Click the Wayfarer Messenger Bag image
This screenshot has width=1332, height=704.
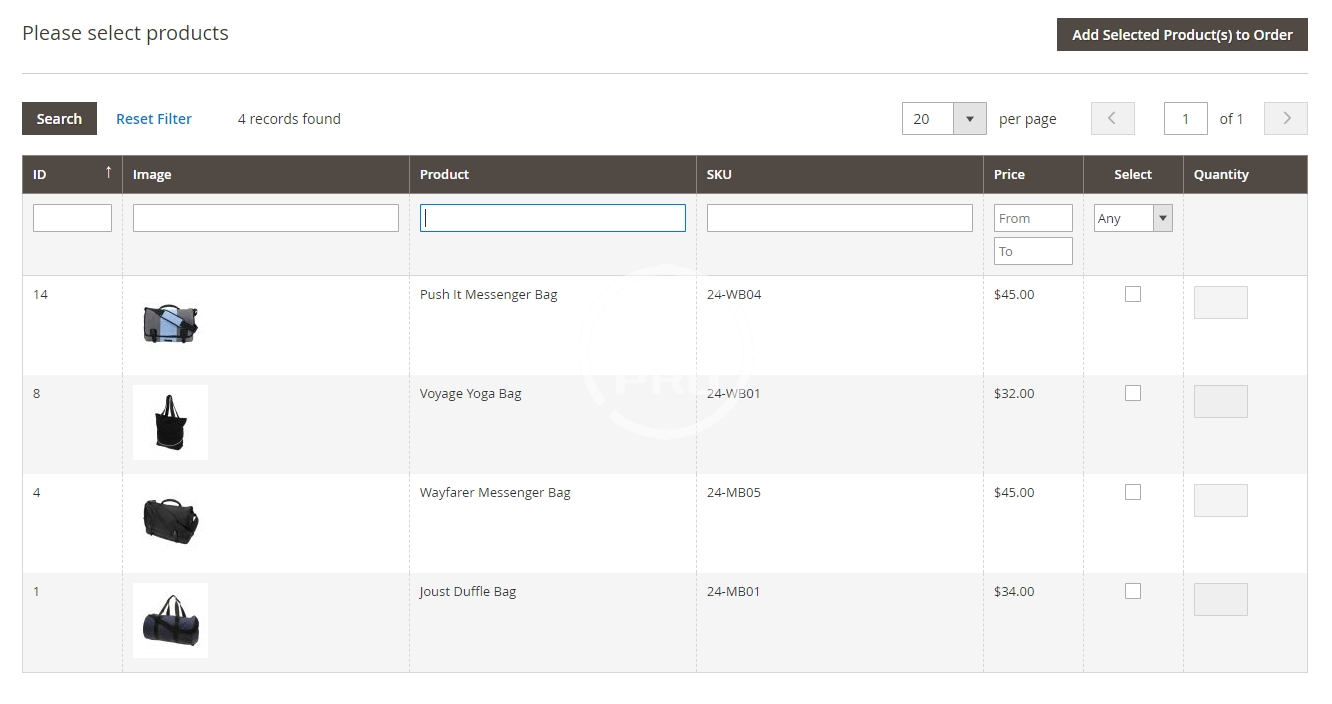tap(170, 521)
